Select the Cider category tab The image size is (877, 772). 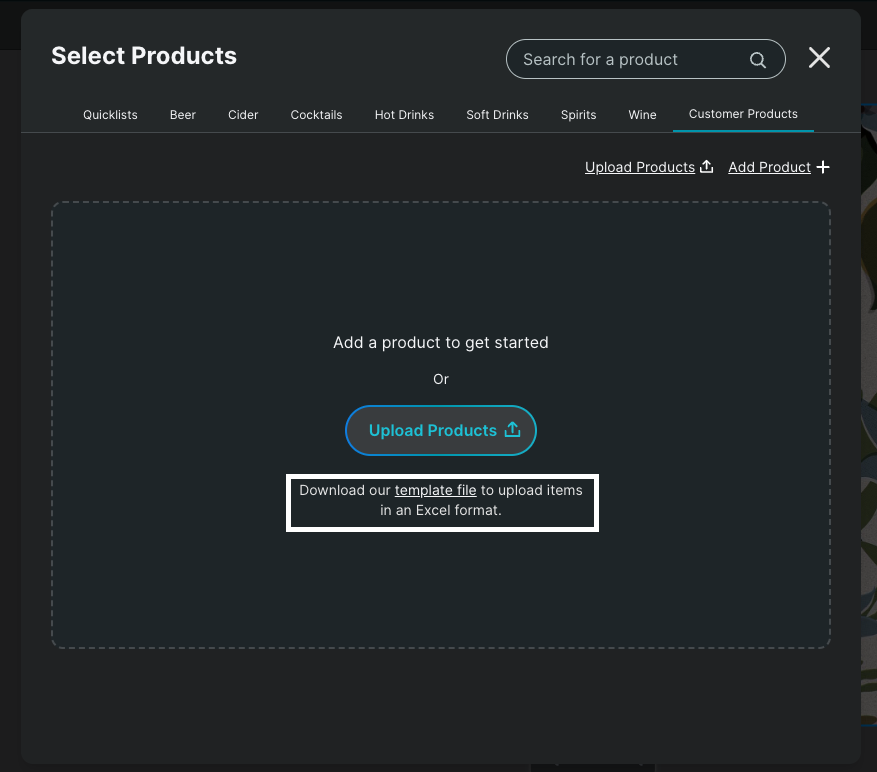[x=243, y=115]
